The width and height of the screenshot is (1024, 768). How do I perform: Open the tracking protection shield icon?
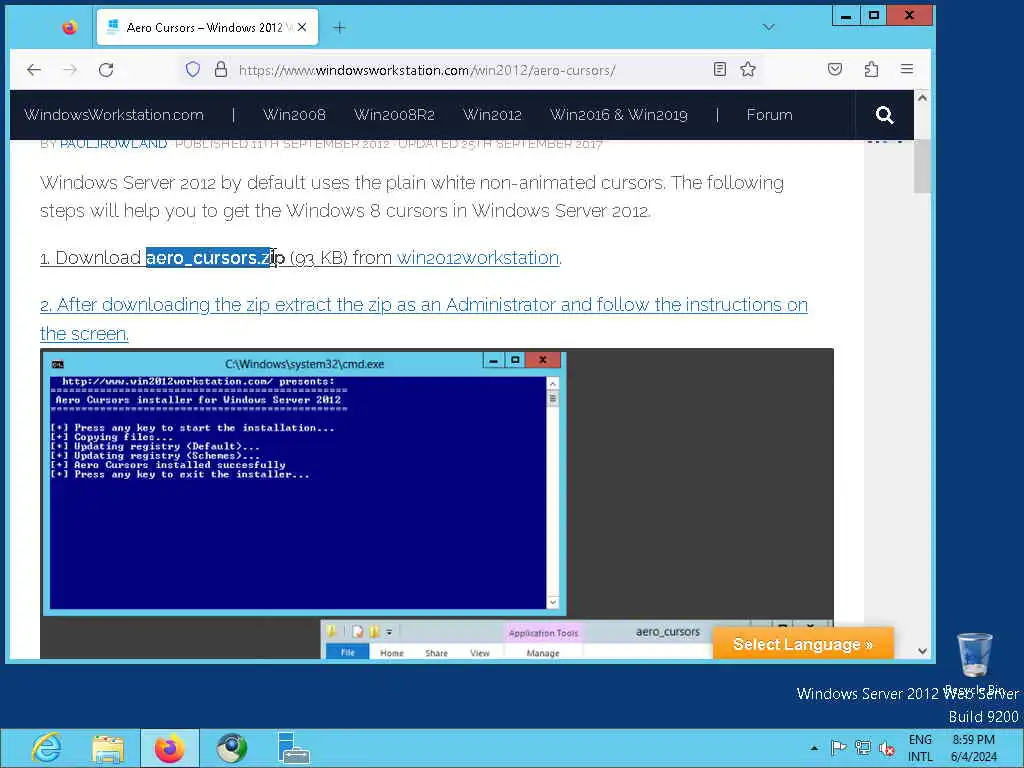(193, 69)
